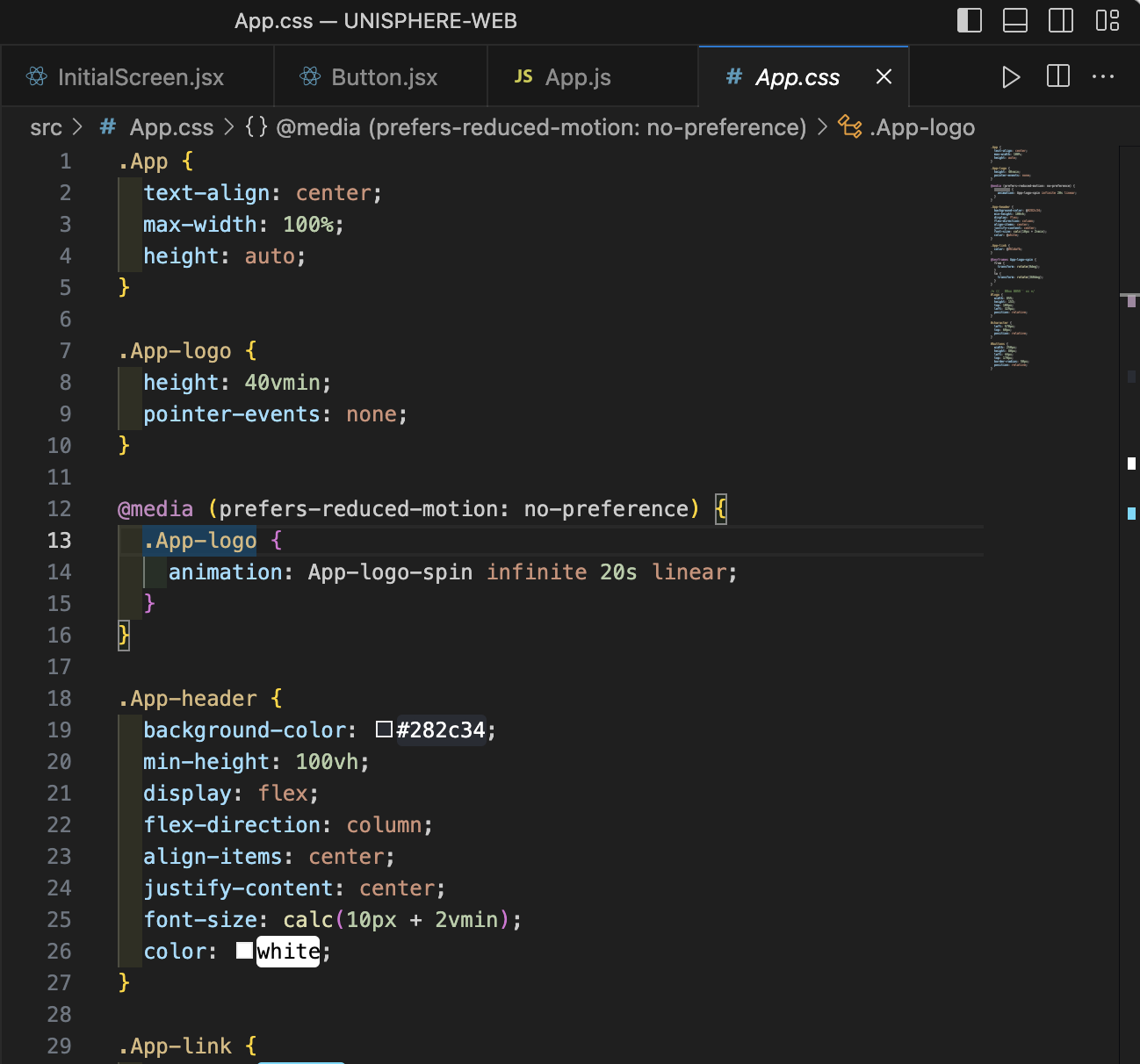Click the @media keyword on line 12
The width and height of the screenshot is (1140, 1064).
[155, 509]
